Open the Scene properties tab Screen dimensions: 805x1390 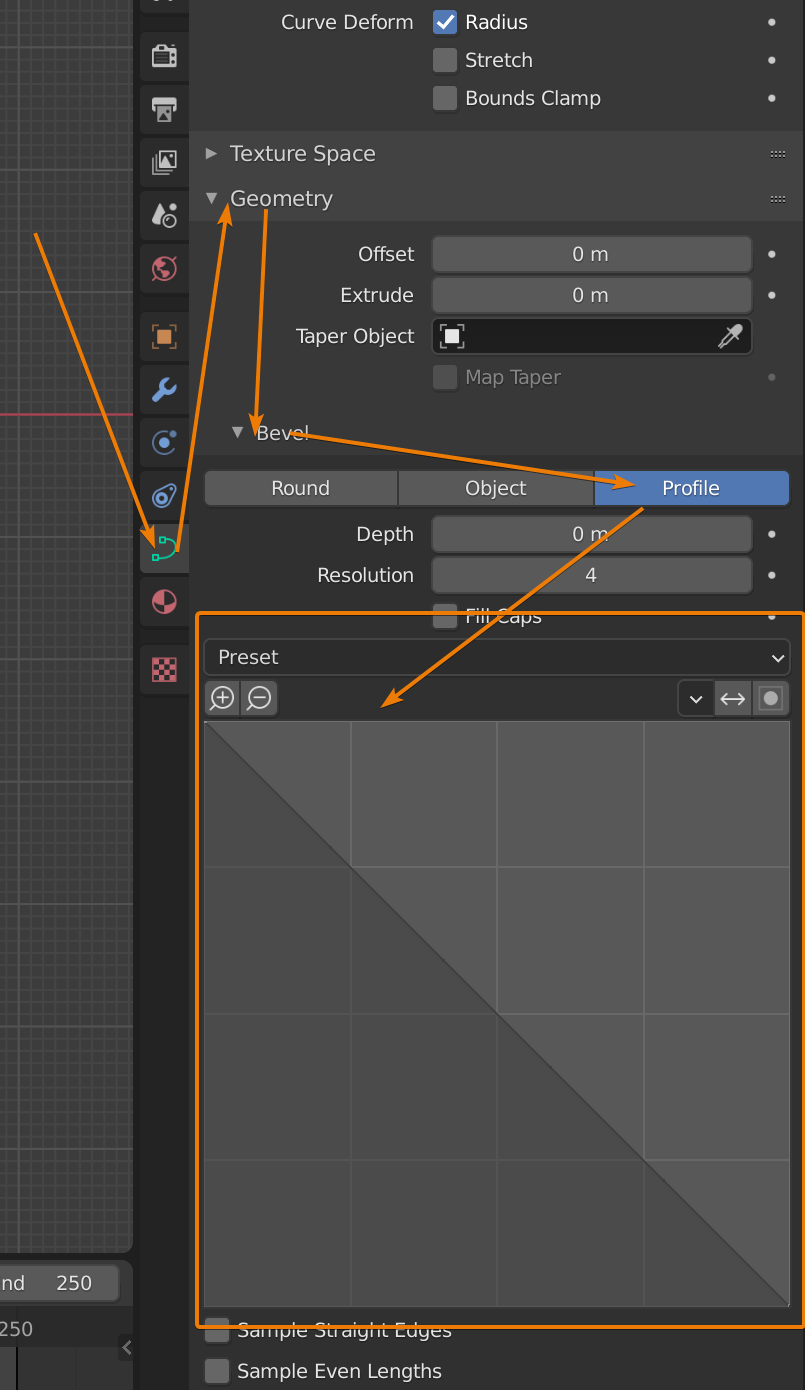pos(164,214)
